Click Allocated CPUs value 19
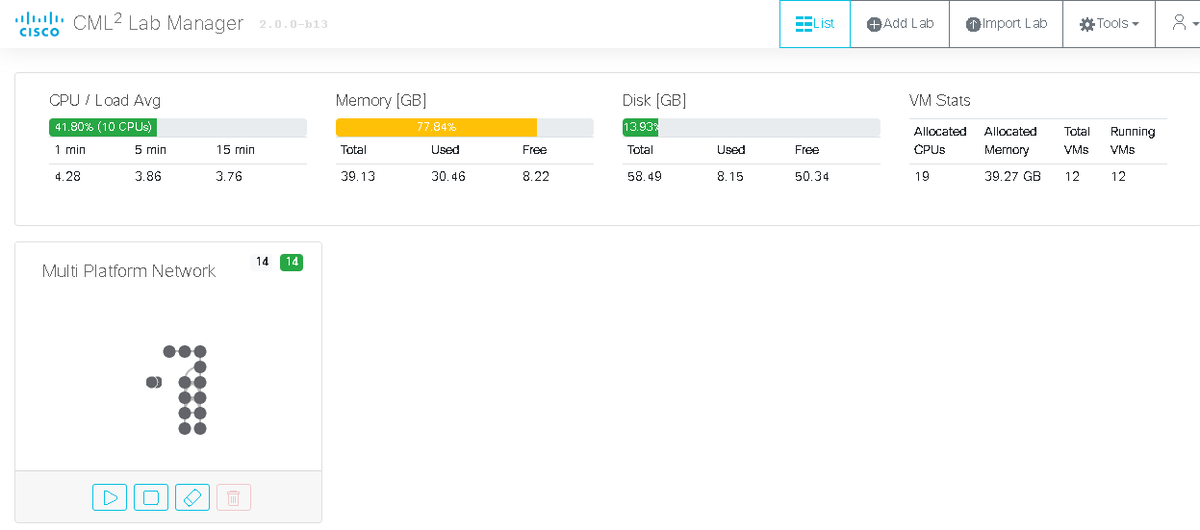The width and height of the screenshot is (1200, 530). pos(921,177)
